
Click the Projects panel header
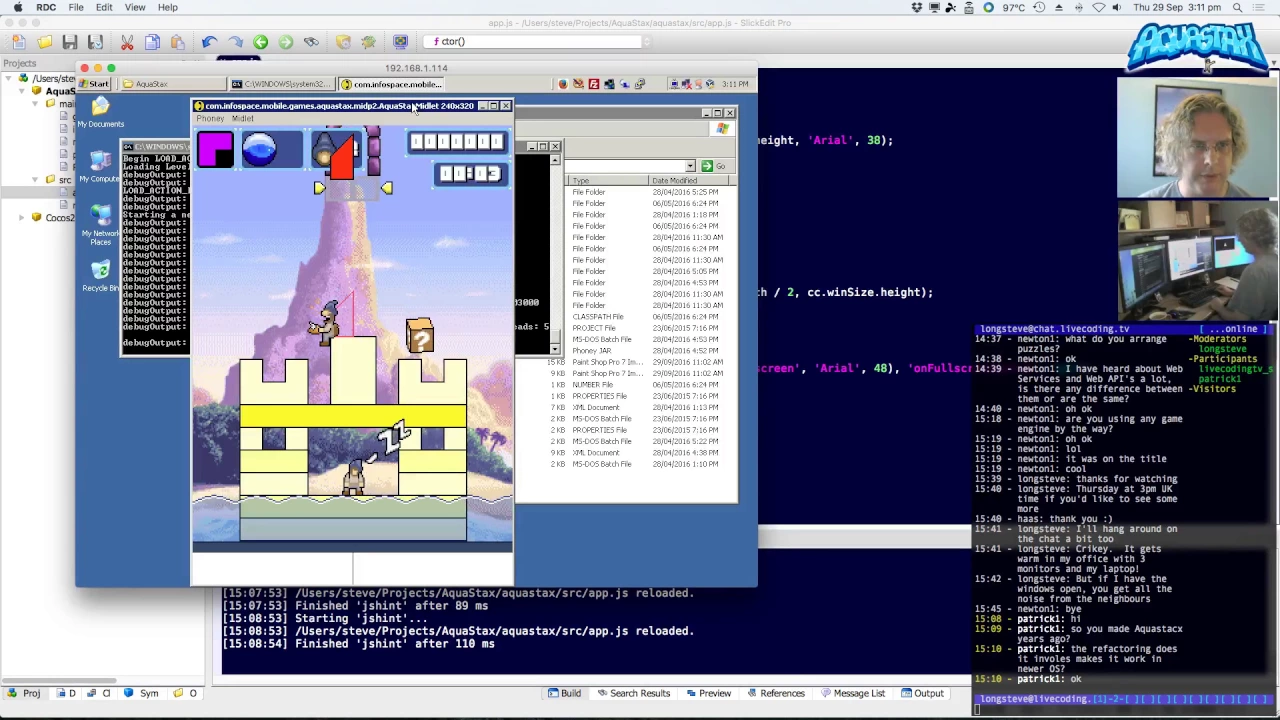pos(20,63)
